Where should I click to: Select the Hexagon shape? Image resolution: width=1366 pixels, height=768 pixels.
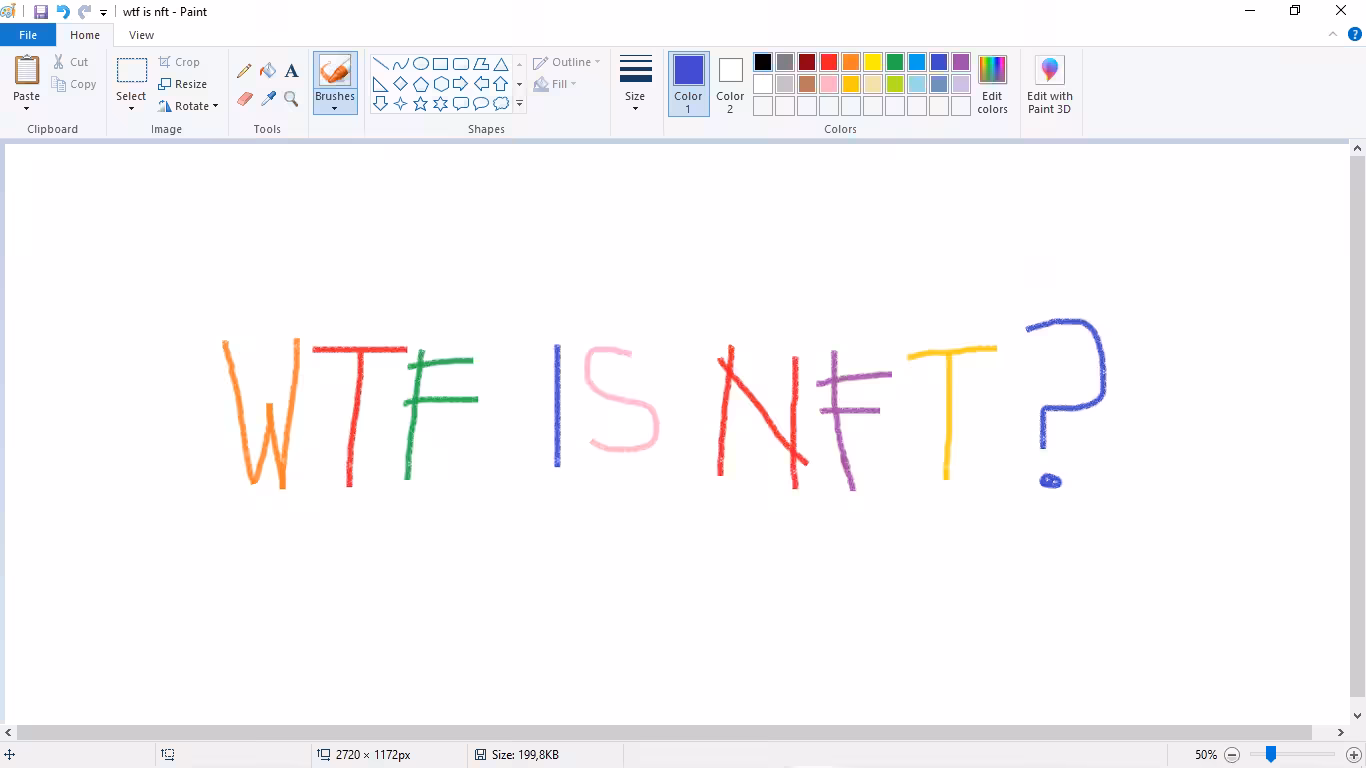tap(441, 84)
